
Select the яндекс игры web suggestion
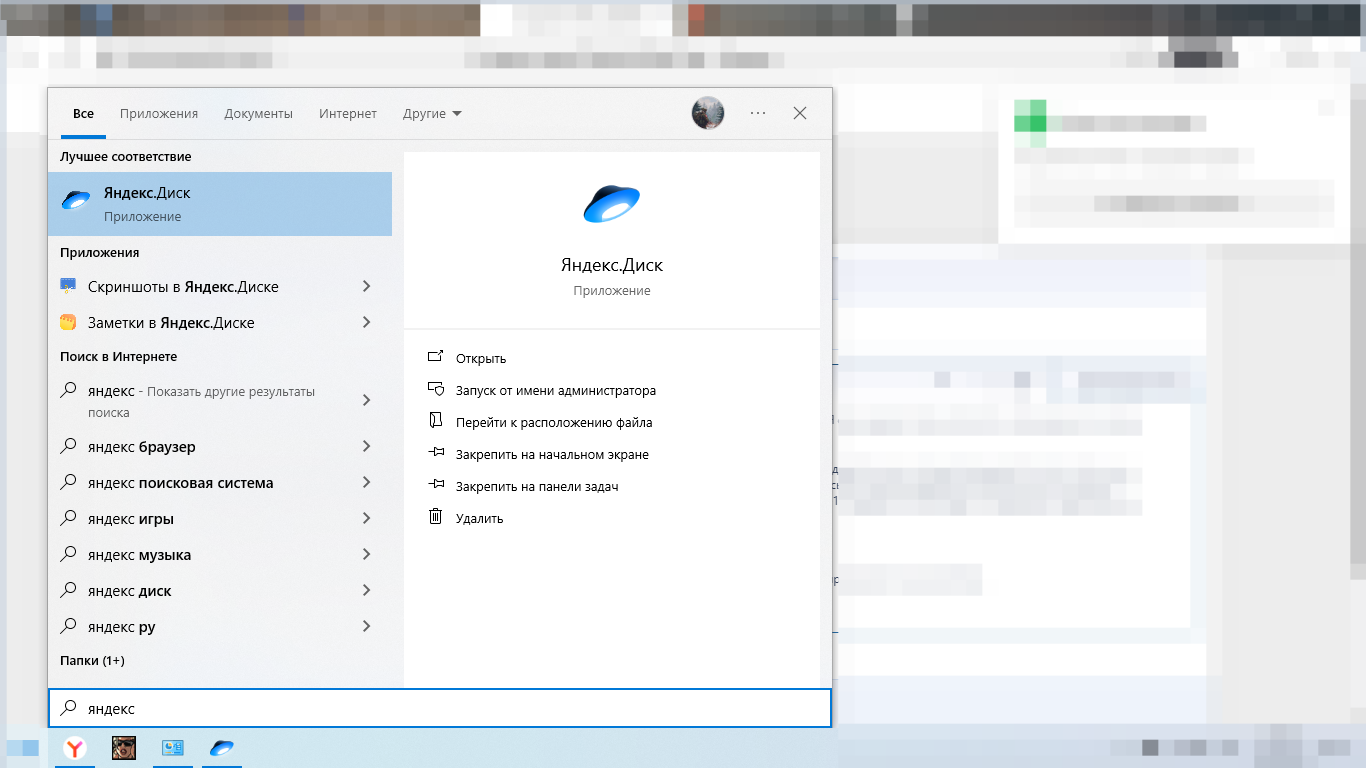coord(131,519)
